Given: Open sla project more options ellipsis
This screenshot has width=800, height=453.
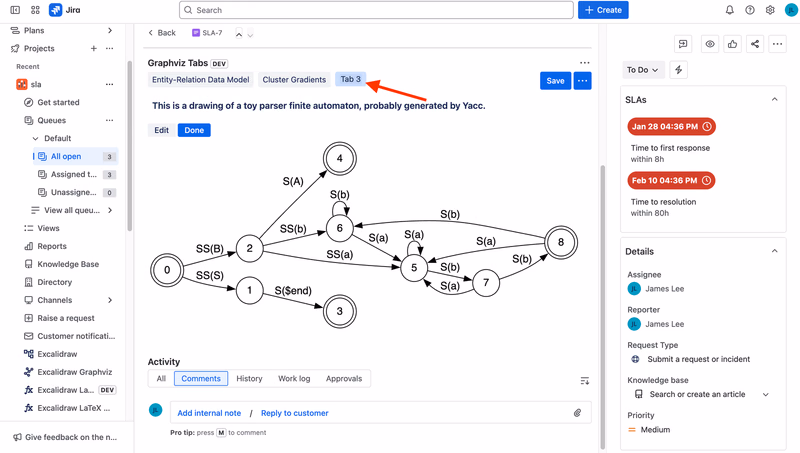Looking at the screenshot, I should (109, 84).
